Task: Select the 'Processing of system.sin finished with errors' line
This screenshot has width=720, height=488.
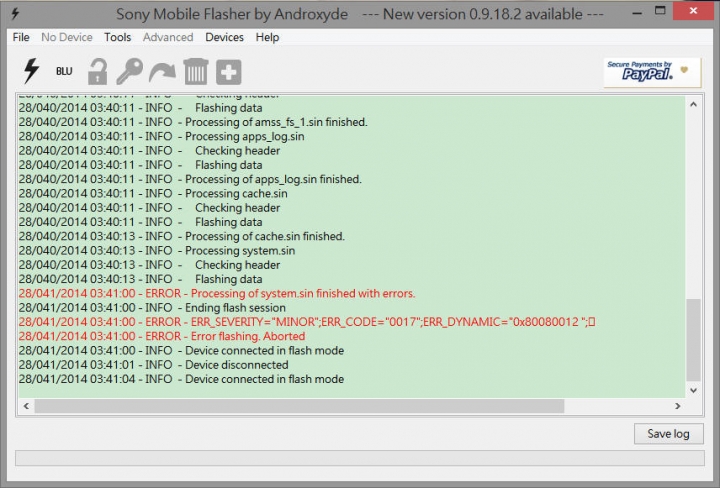Action: coord(217,293)
